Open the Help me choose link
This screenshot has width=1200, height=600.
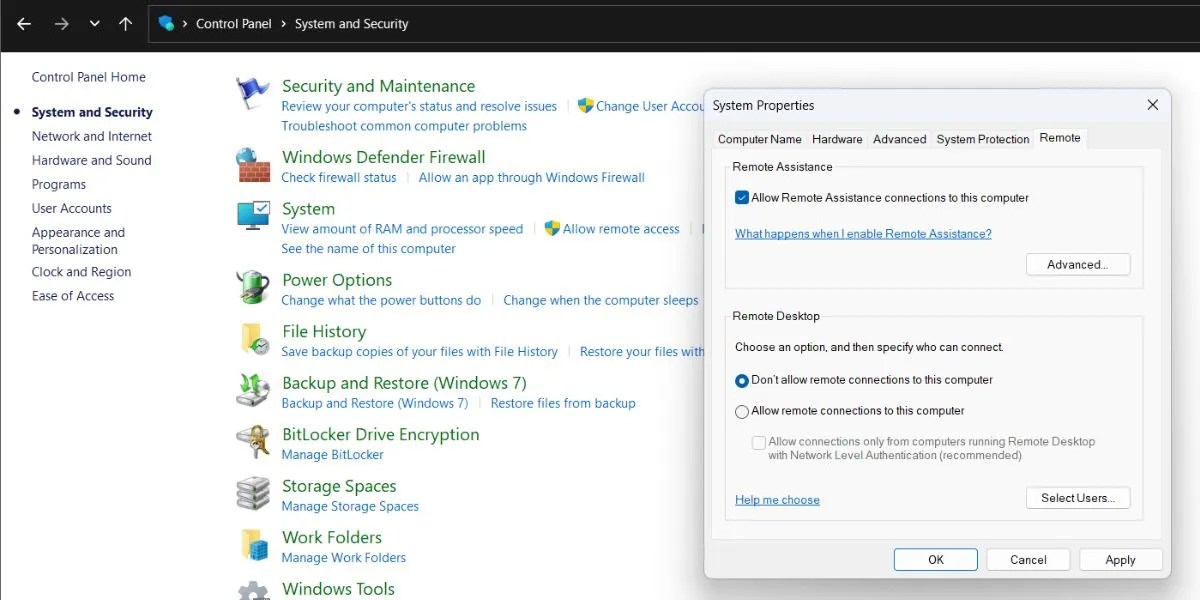pyautogui.click(x=777, y=499)
